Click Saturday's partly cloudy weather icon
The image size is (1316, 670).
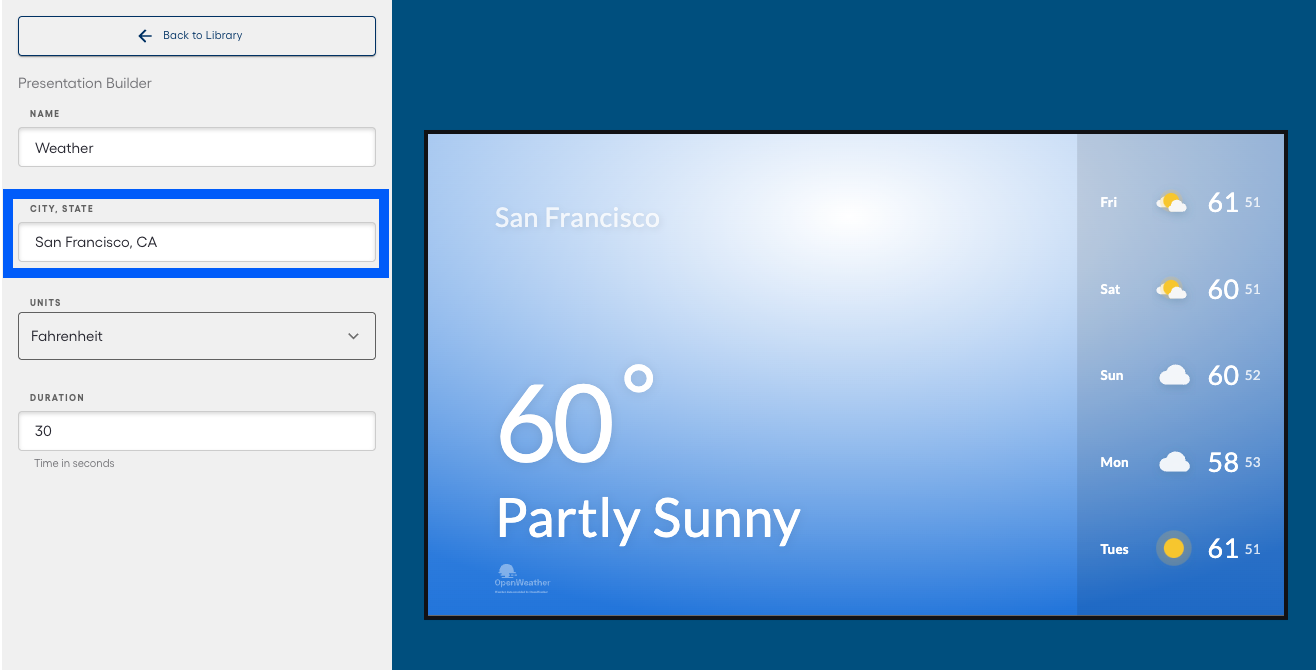(x=1171, y=289)
